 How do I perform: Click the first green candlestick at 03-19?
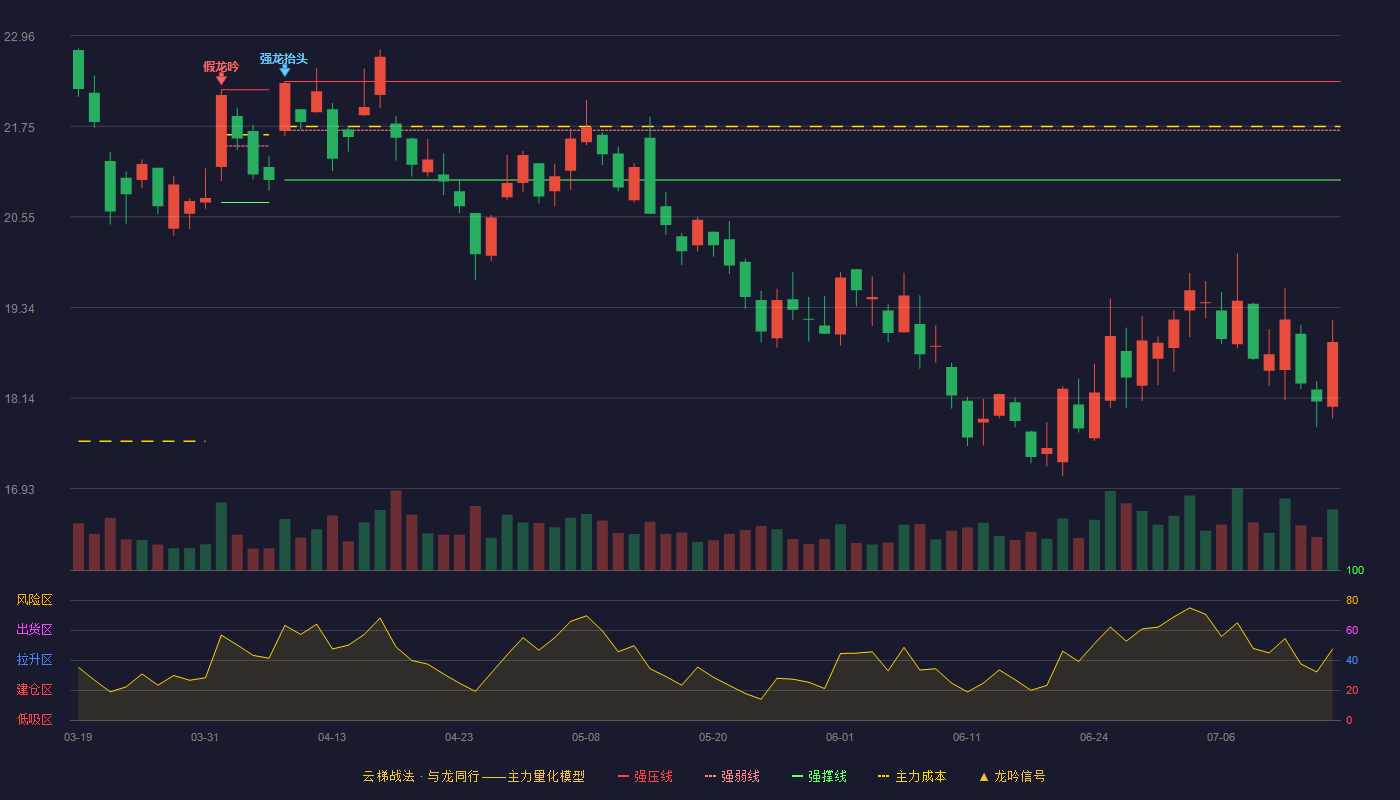[78, 70]
